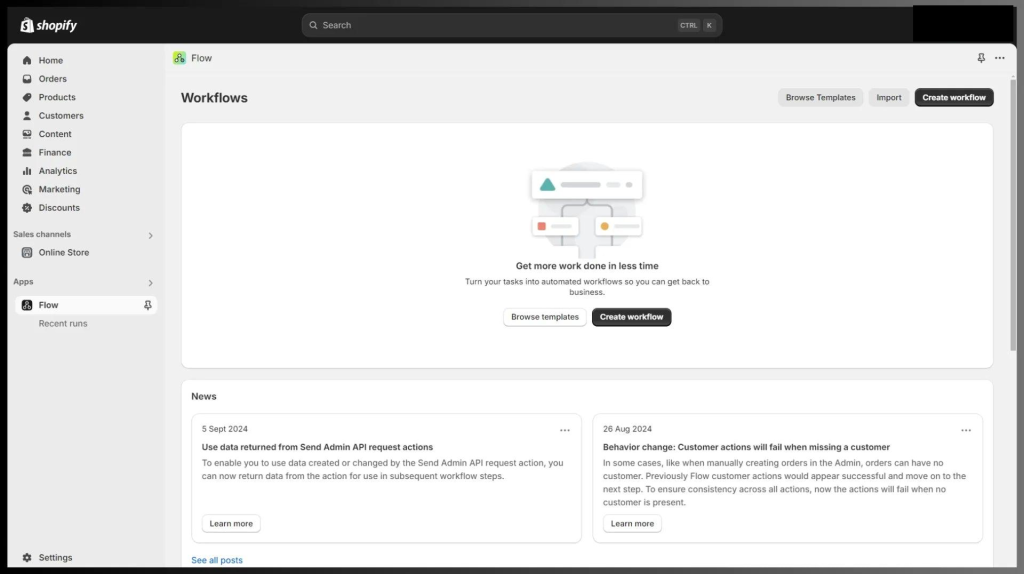
Task: Click the Shopify logo
Action: [x=48, y=25]
